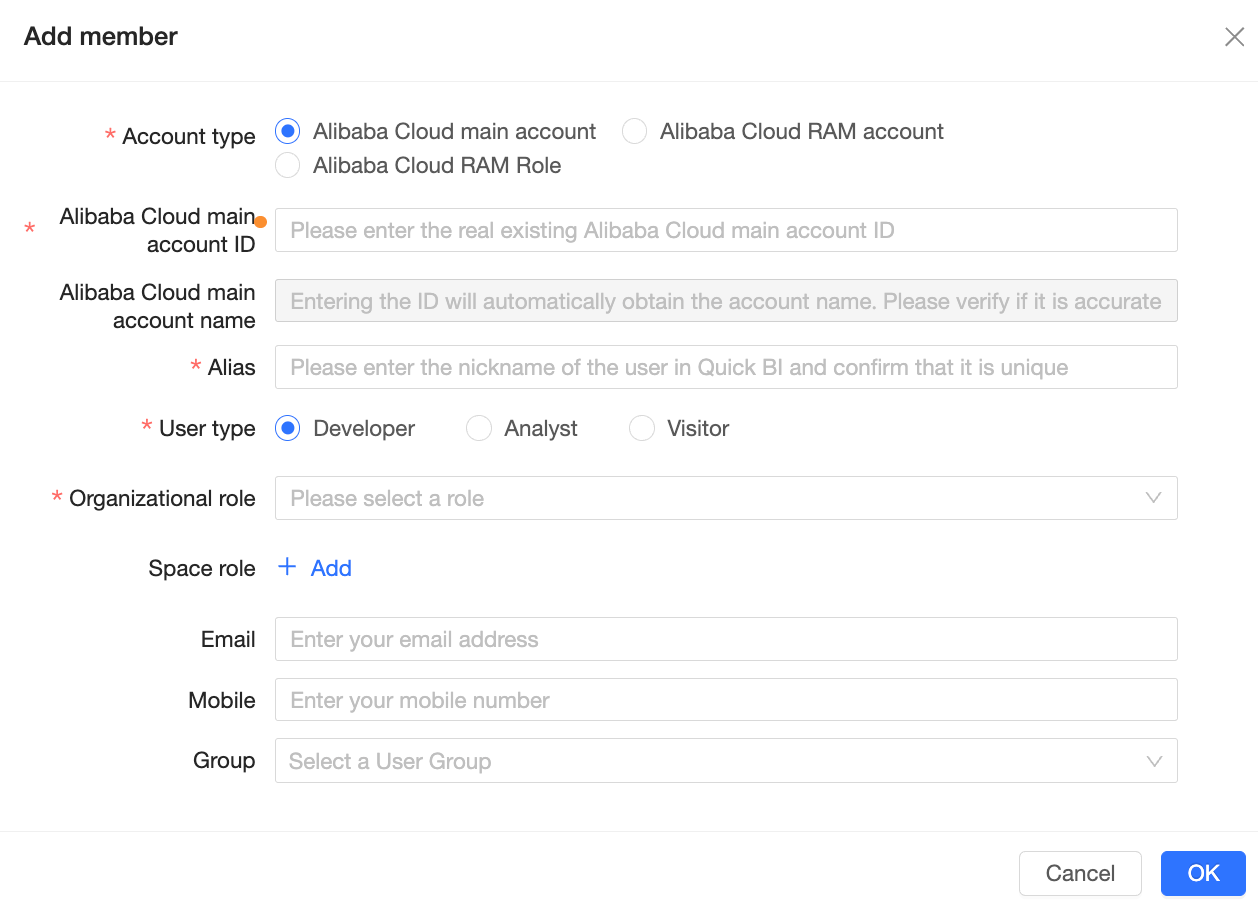Set user type to Visitor

click(x=641, y=429)
